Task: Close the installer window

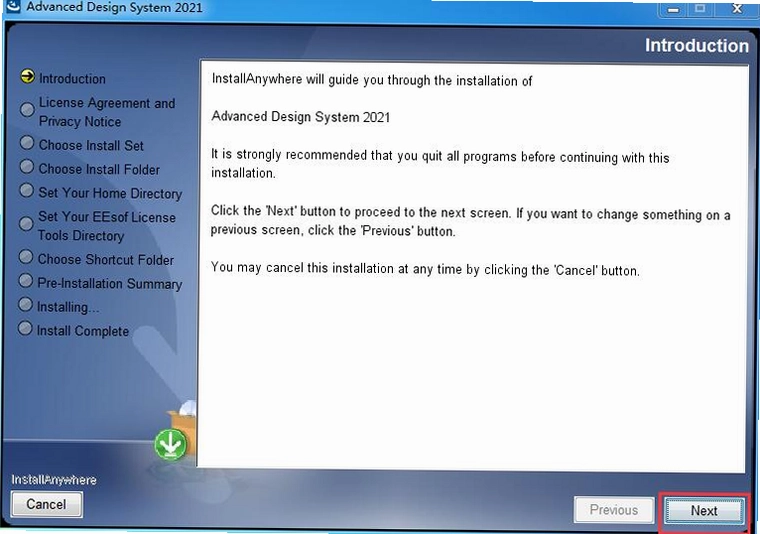Action: pyautogui.click(x=737, y=8)
